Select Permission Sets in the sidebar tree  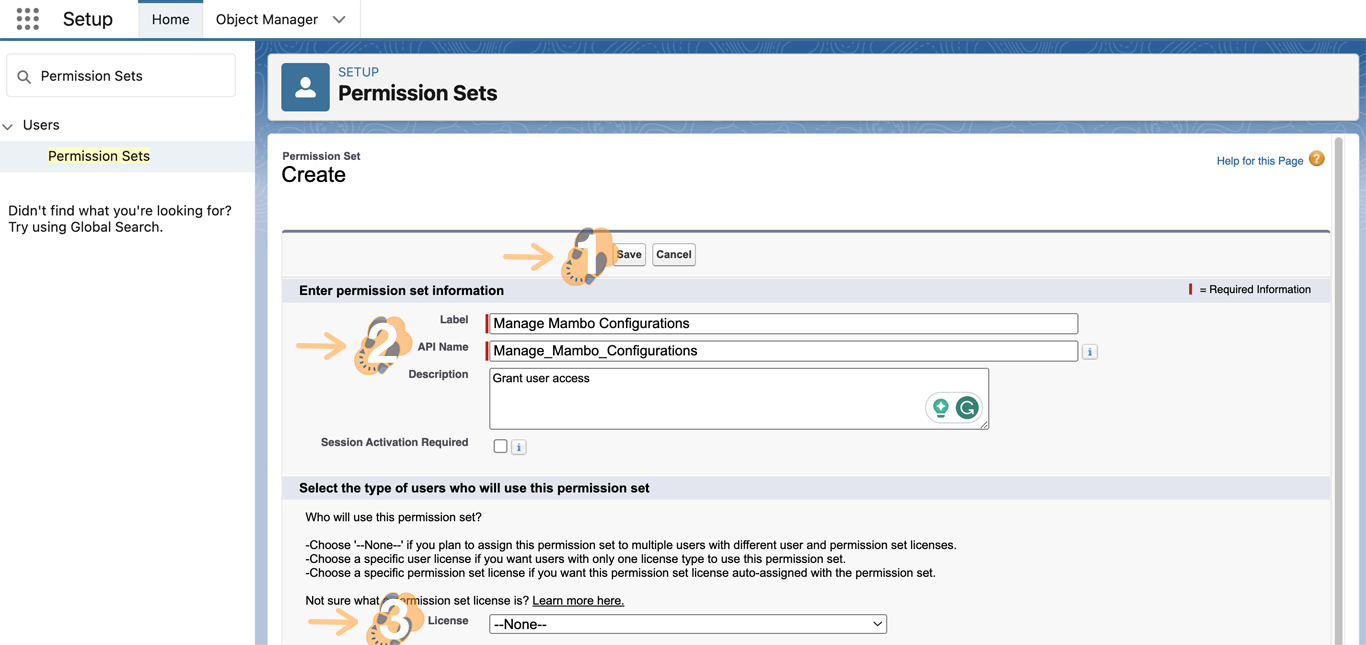[99, 156]
